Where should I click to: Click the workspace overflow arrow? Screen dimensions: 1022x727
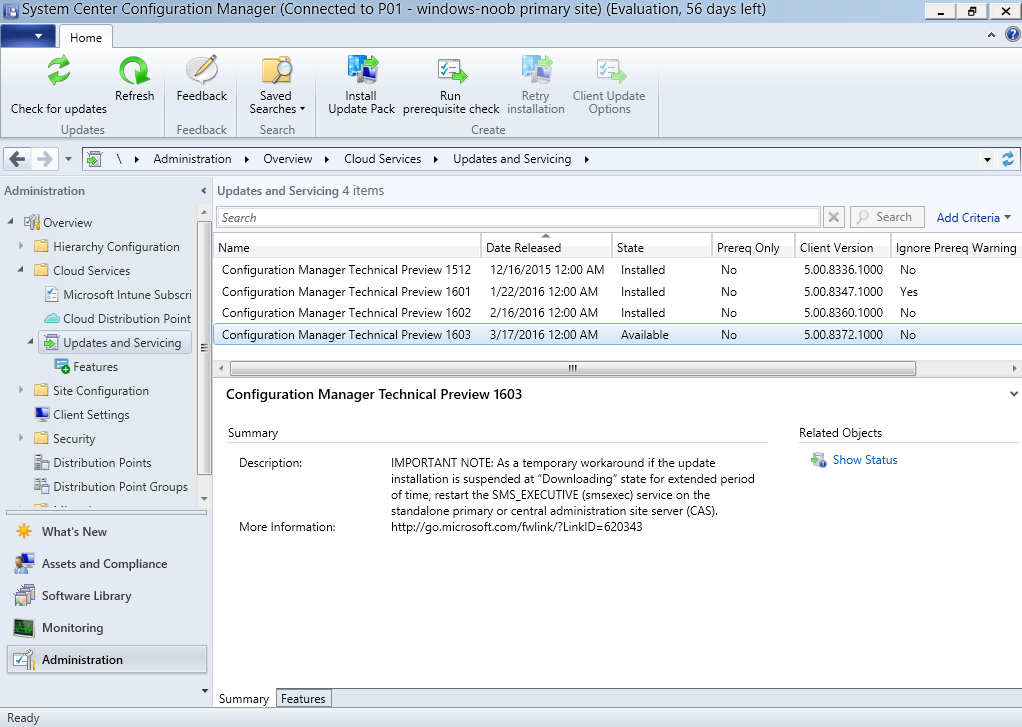pos(205,690)
